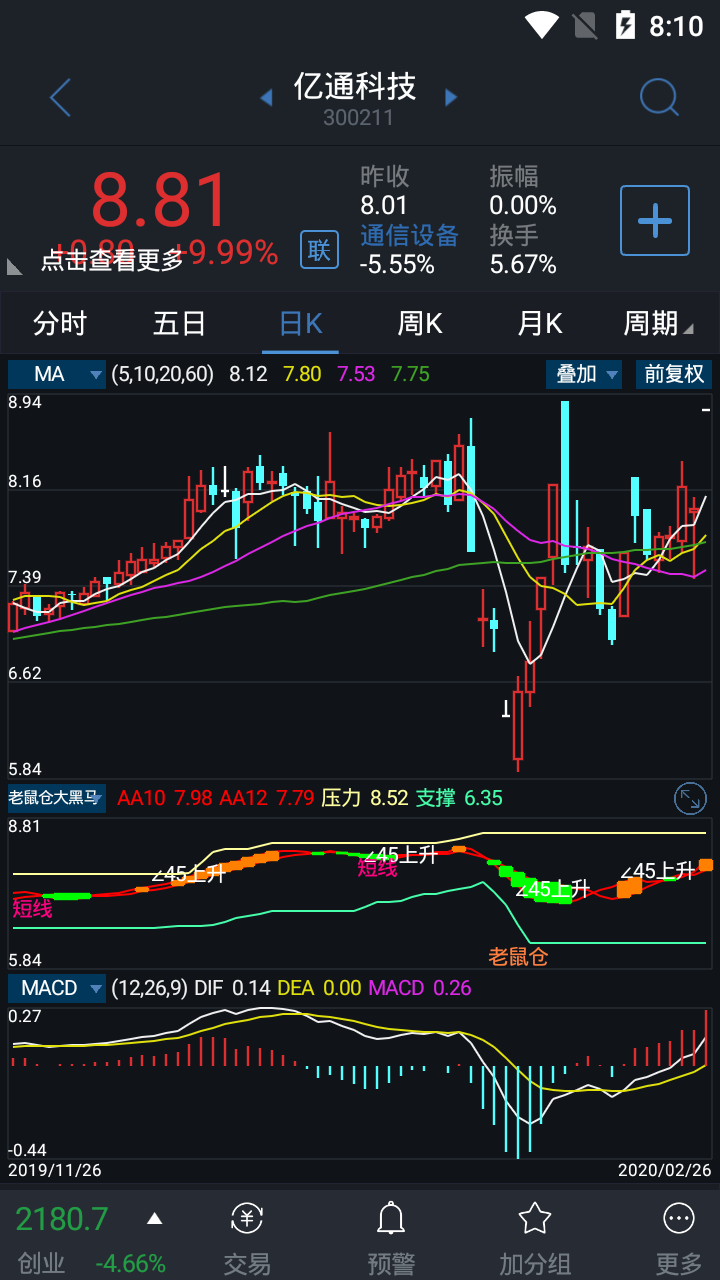Viewport: 720px width, 1280px height.
Task: Go to next stock with right triangle
Action: tap(451, 97)
